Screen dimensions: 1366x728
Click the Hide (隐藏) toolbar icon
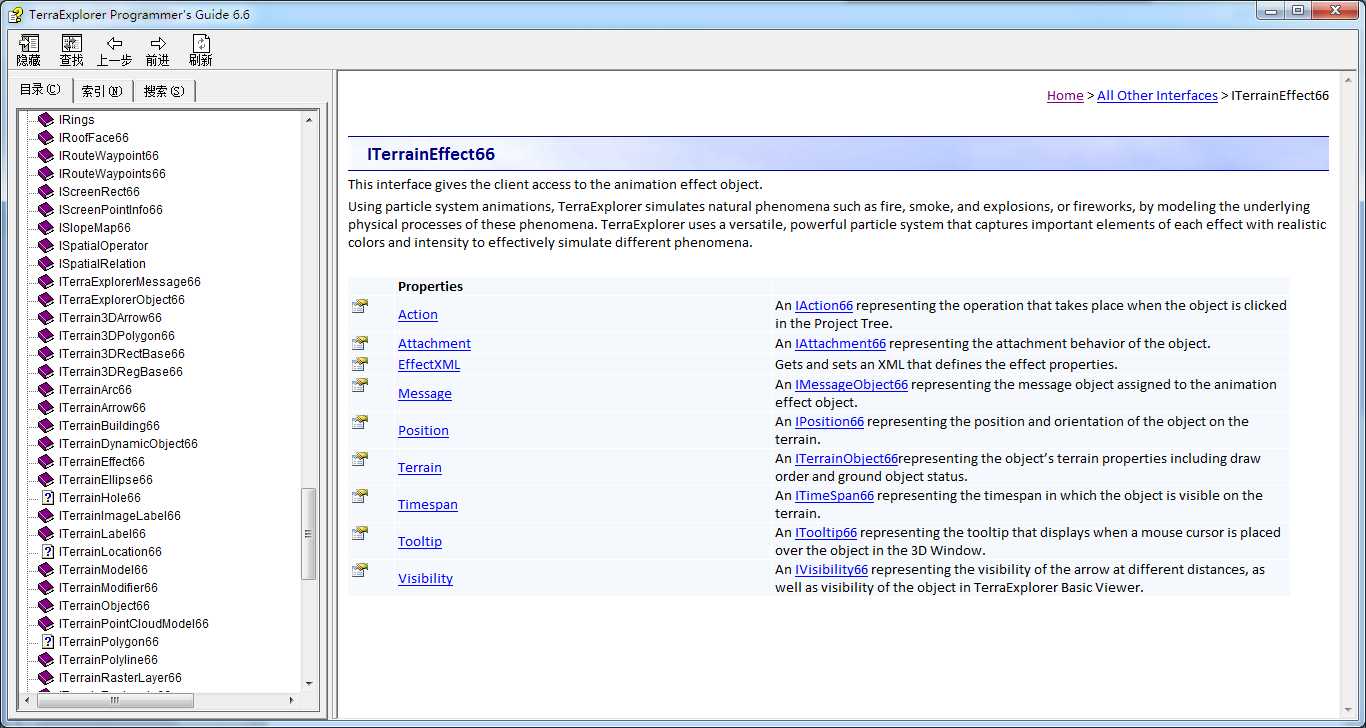29,44
